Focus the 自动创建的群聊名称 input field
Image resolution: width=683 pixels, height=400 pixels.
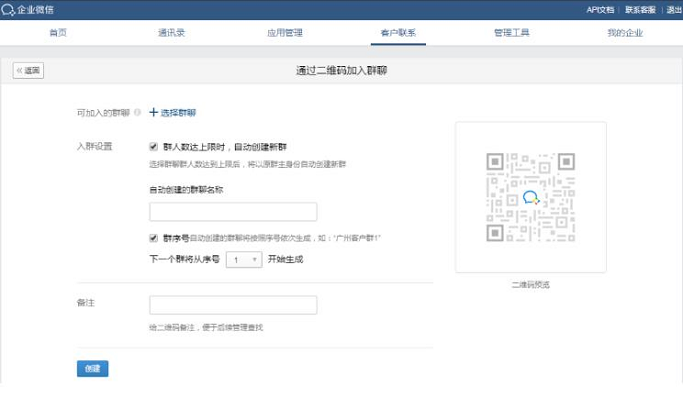pyautogui.click(x=233, y=211)
